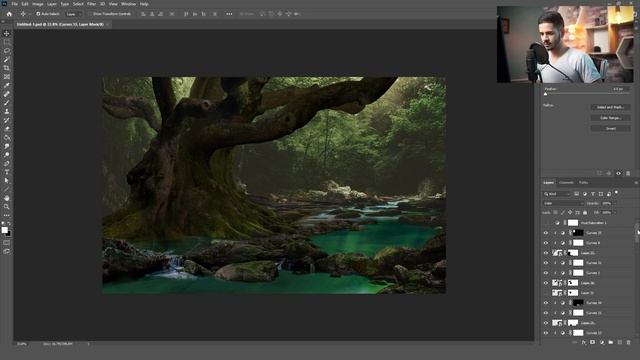
Task: Toggle lock transparent pixels icon
Action: point(555,213)
